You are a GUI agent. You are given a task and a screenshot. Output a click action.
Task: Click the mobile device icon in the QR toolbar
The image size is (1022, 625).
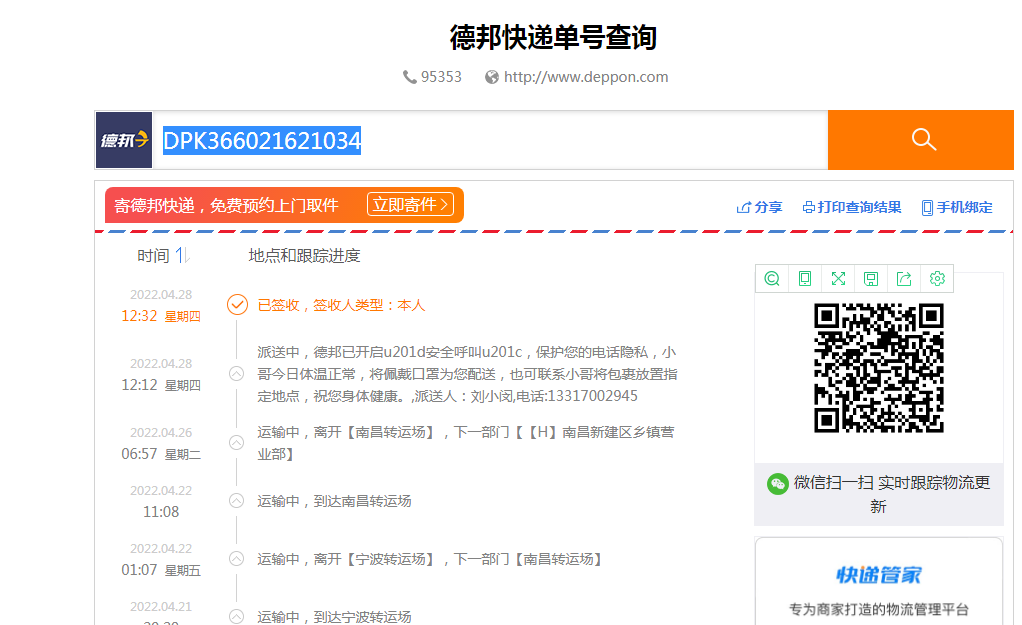805,278
